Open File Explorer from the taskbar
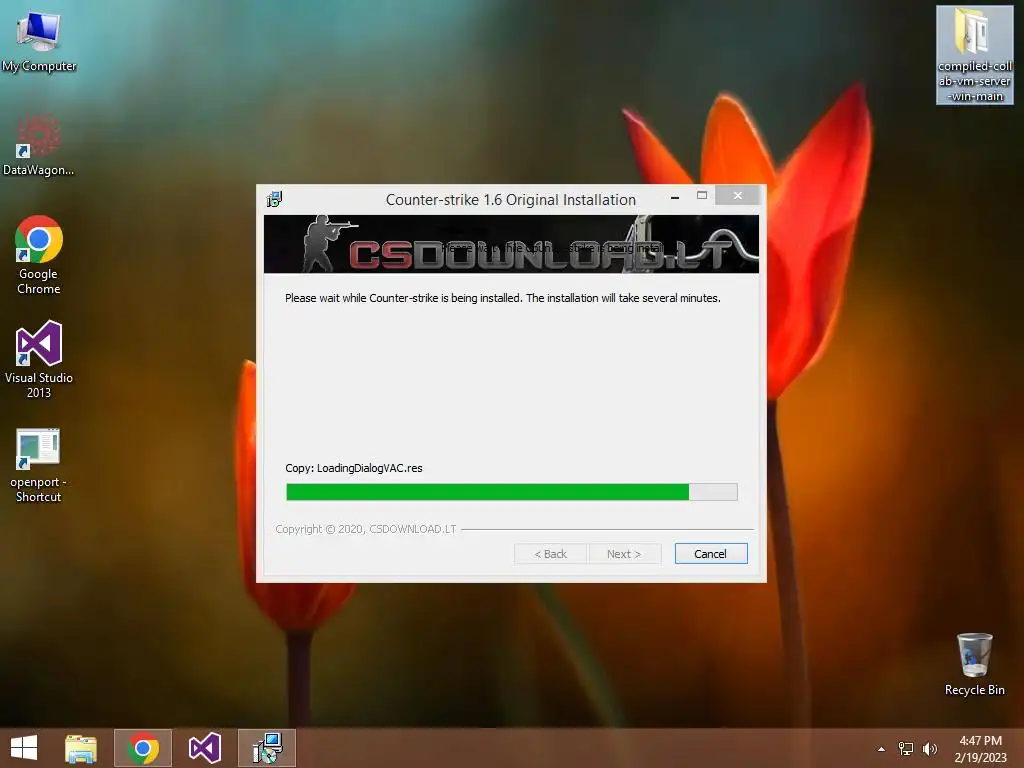Screen dimensions: 1024x768 tap(81, 748)
